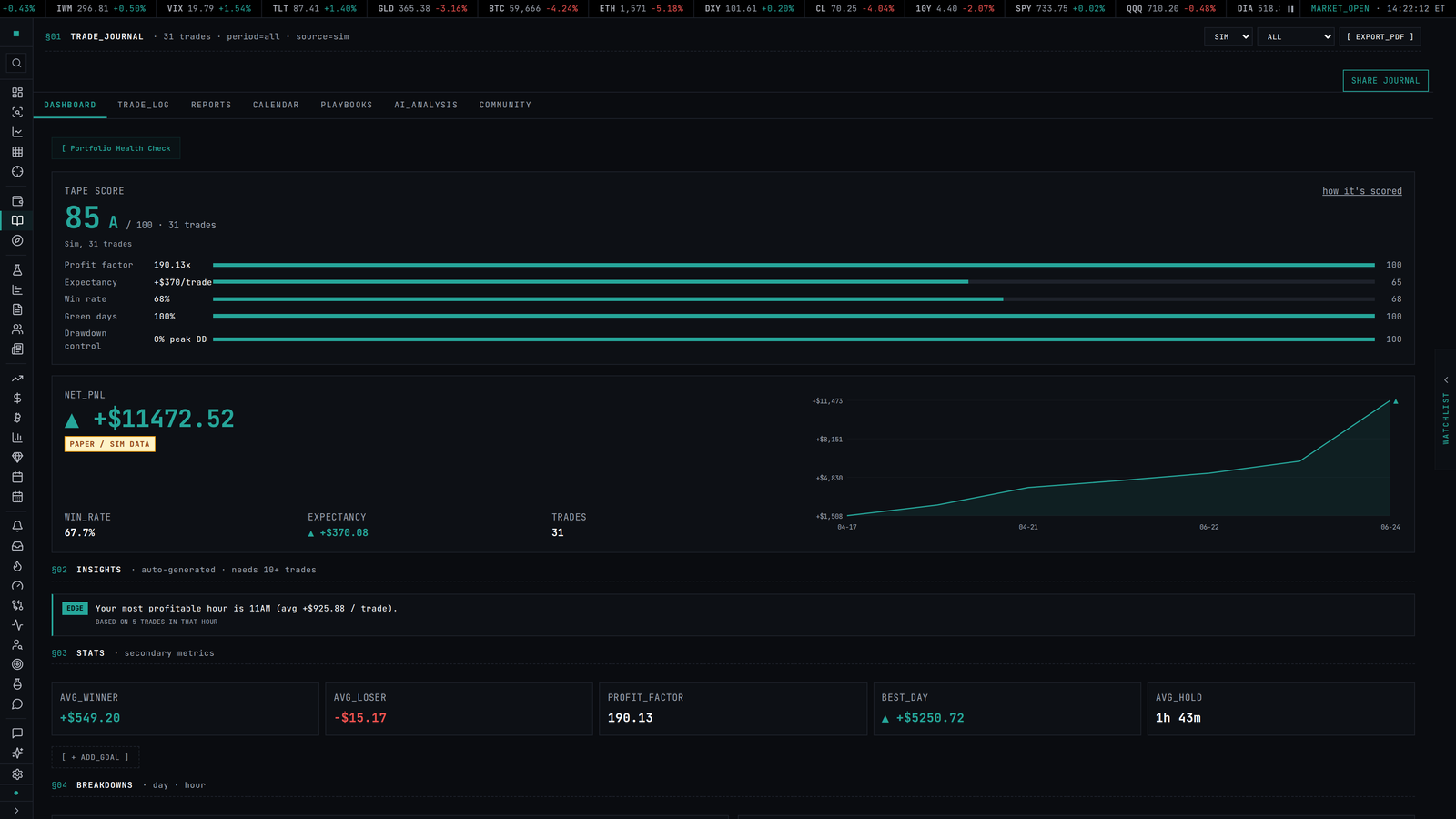Run the Portfolio Health Check

point(116,148)
